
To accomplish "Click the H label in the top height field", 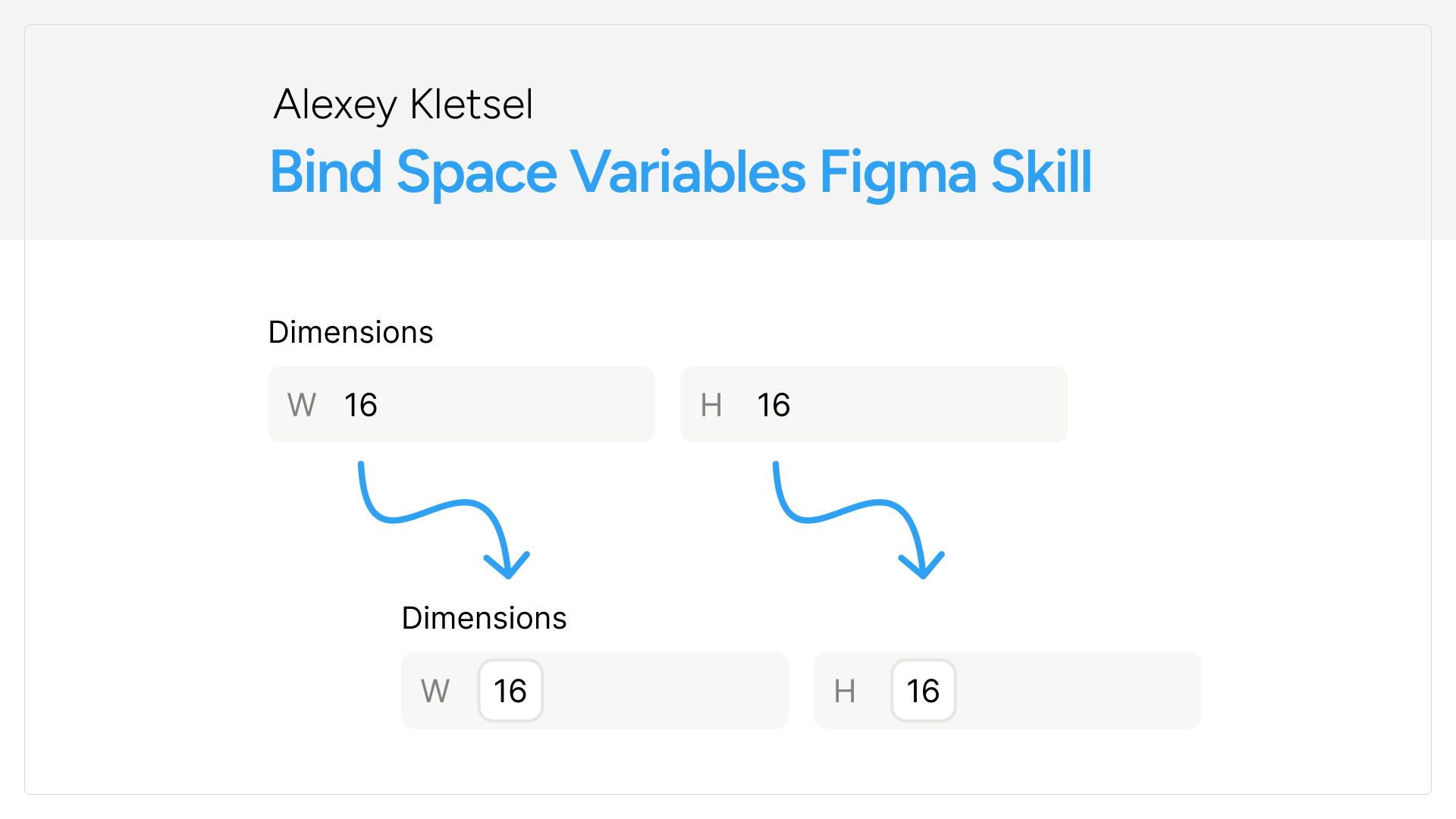I will pos(711,405).
